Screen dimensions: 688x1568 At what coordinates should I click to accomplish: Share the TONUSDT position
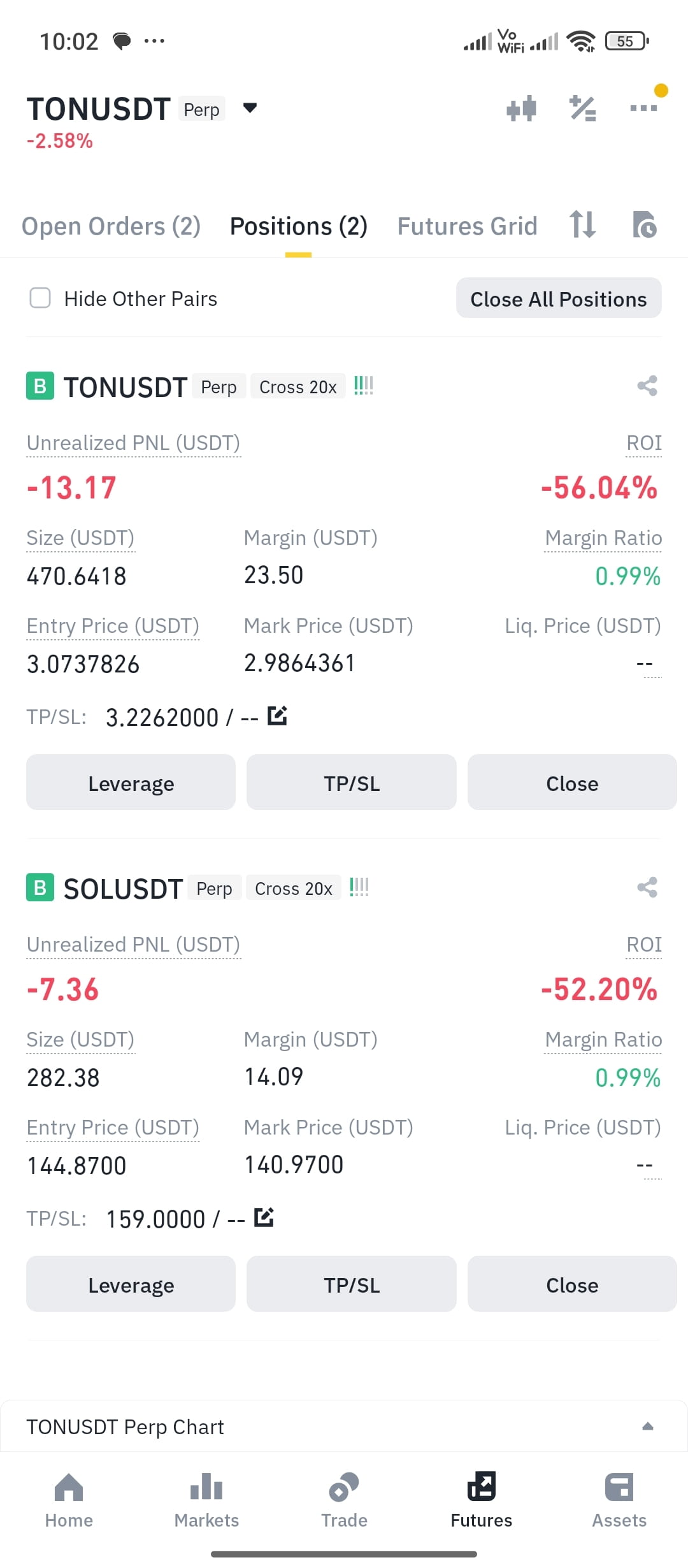click(647, 386)
